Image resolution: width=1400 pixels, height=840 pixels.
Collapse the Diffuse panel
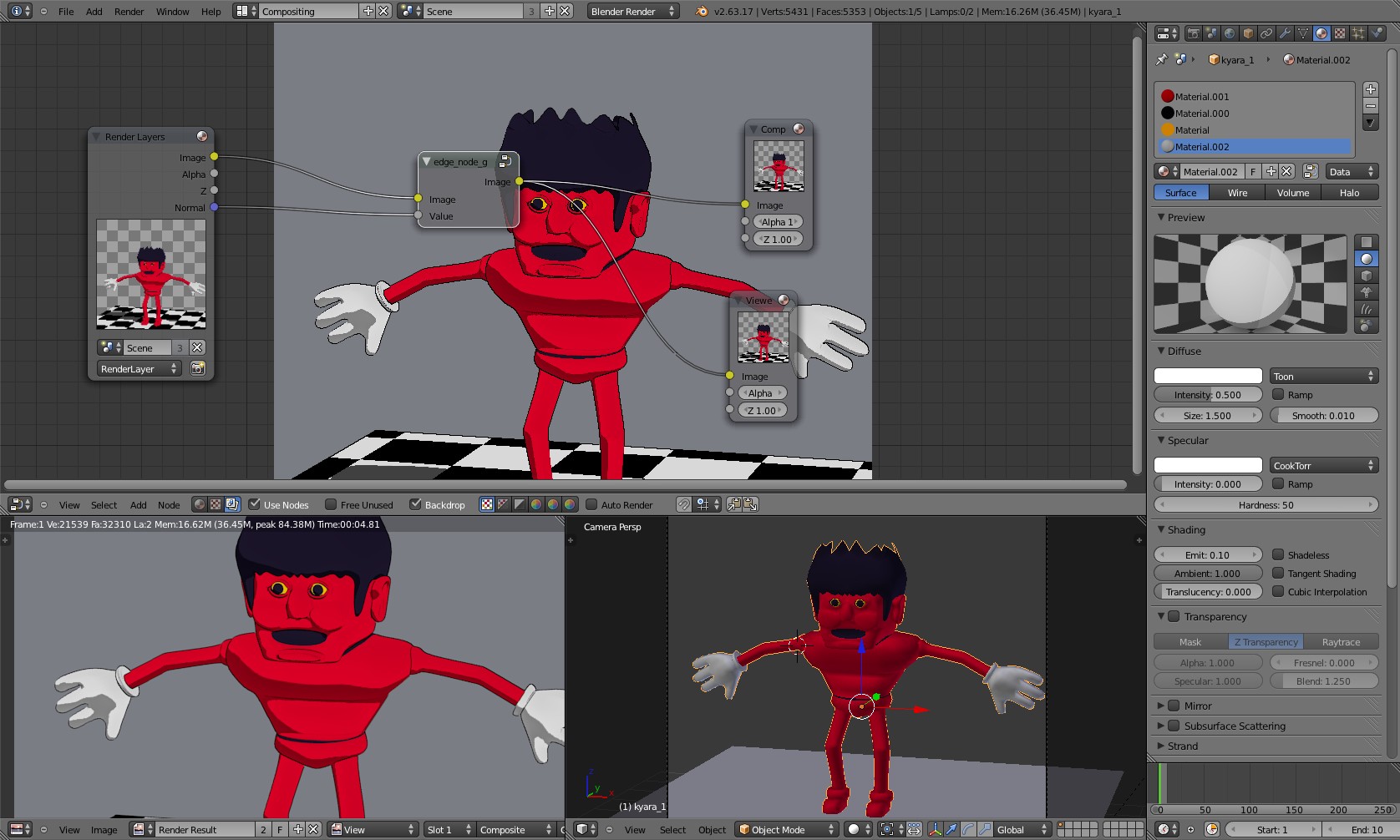(x=1160, y=351)
